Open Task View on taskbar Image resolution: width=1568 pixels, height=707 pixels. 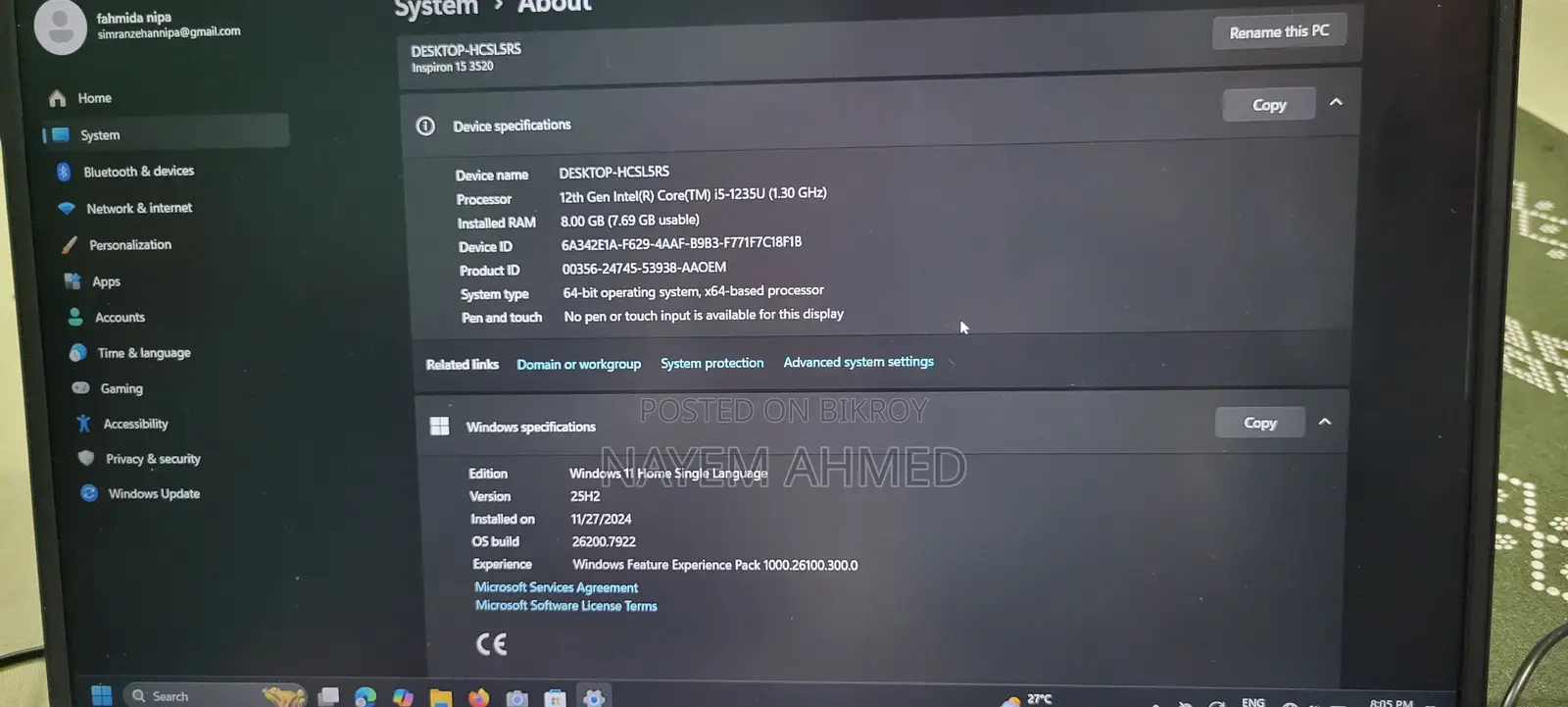pyautogui.click(x=328, y=696)
